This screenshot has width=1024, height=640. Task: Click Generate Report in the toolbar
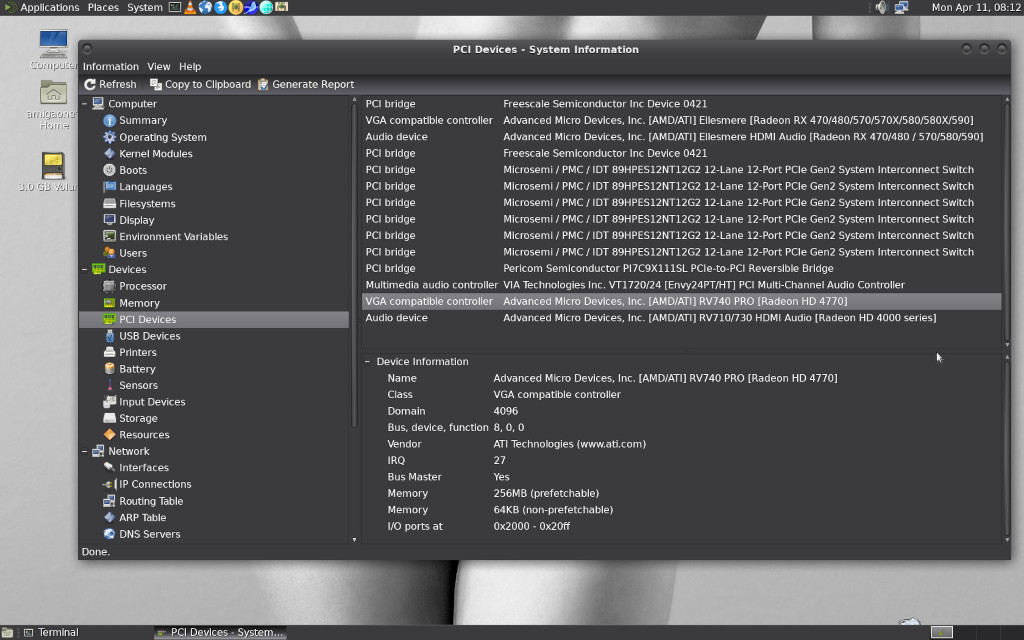tap(306, 84)
